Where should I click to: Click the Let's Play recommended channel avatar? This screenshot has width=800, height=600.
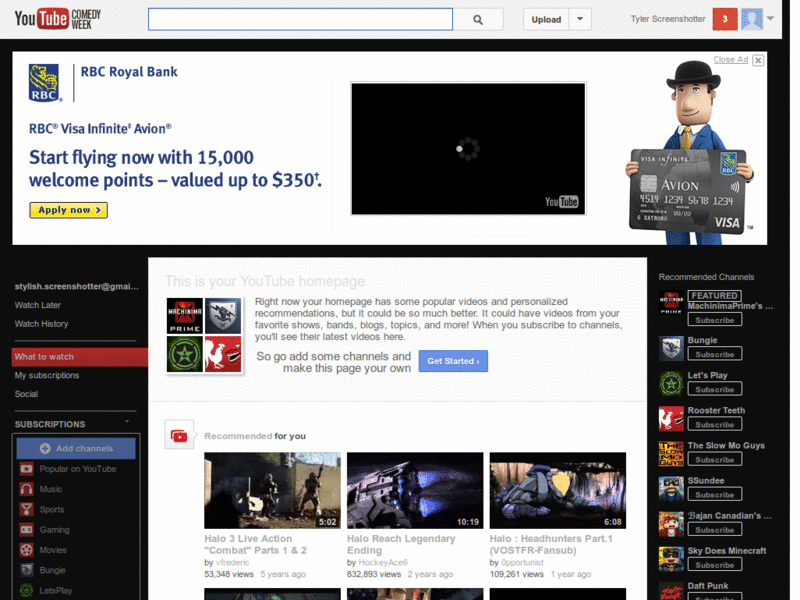[x=671, y=384]
